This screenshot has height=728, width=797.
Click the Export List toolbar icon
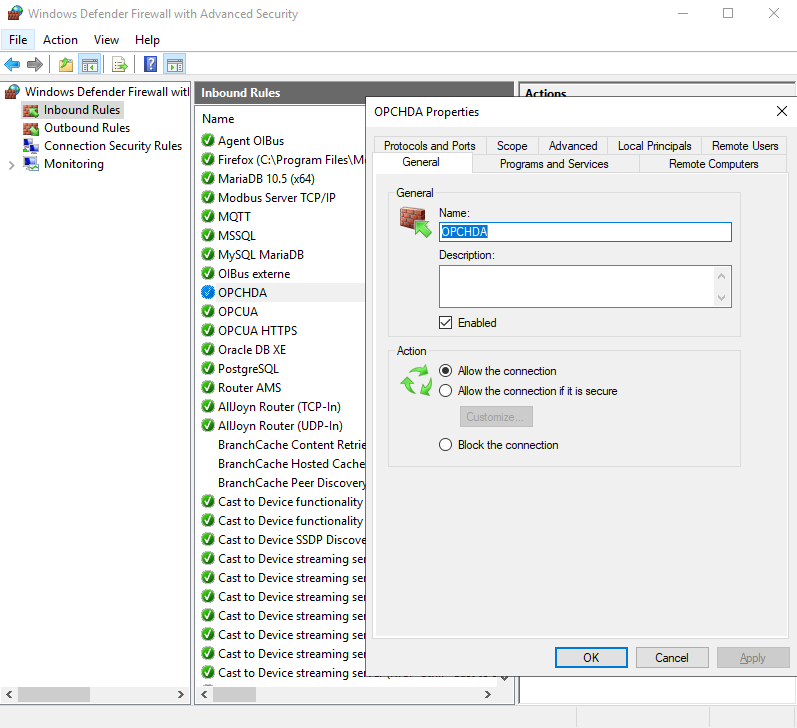[120, 65]
